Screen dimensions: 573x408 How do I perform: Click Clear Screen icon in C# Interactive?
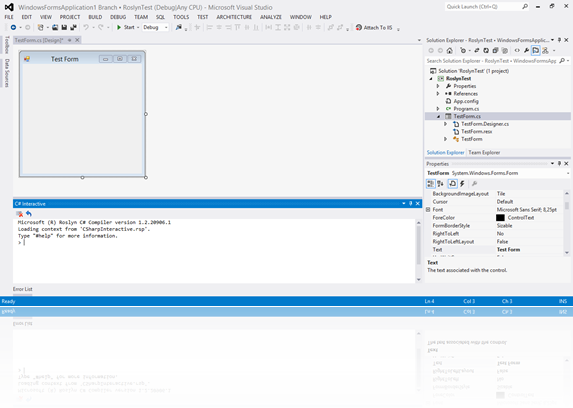(19, 214)
